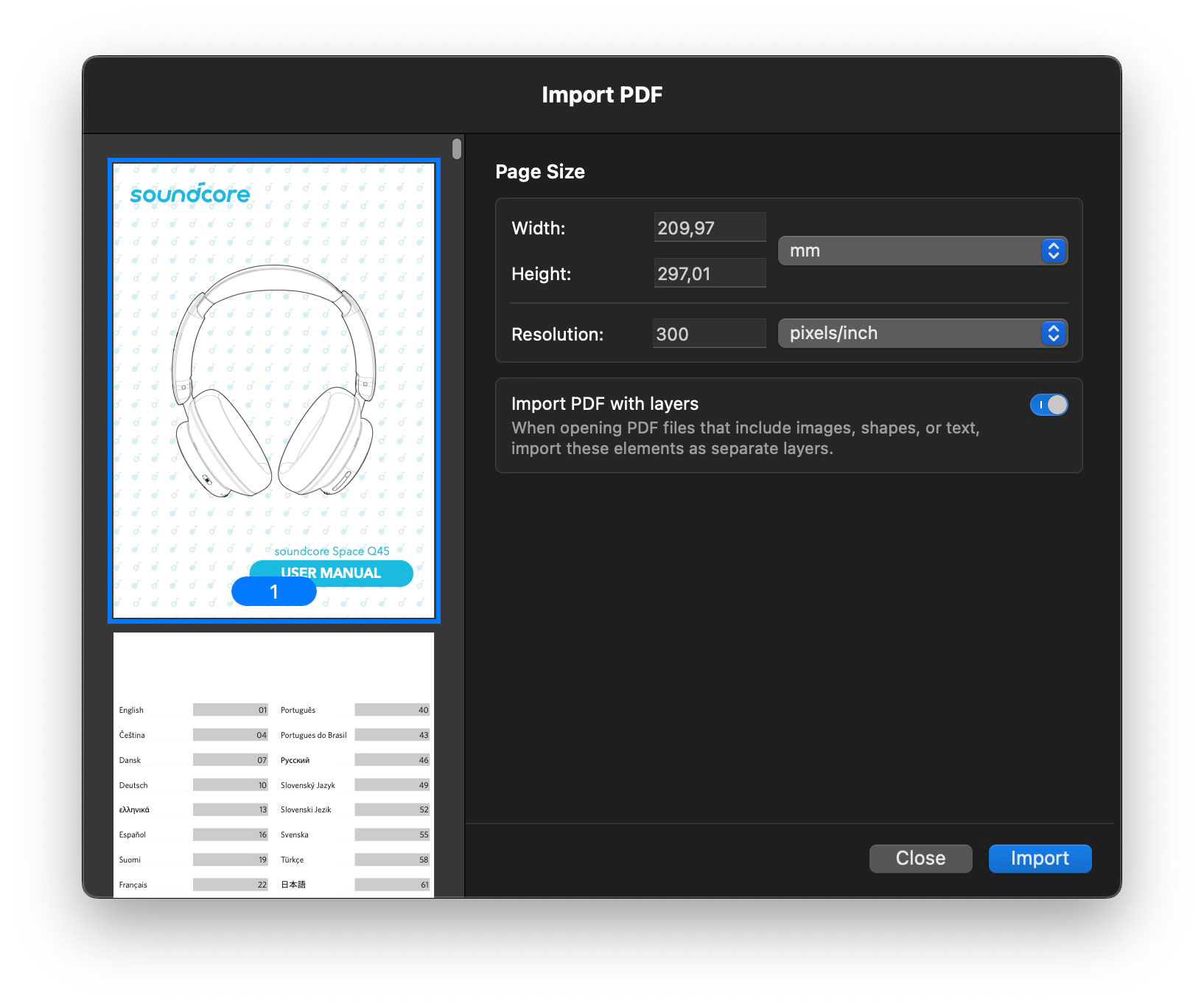
Task: Click 'USER MANUAL' banner on cover thumbnail
Action: pyautogui.click(x=331, y=573)
